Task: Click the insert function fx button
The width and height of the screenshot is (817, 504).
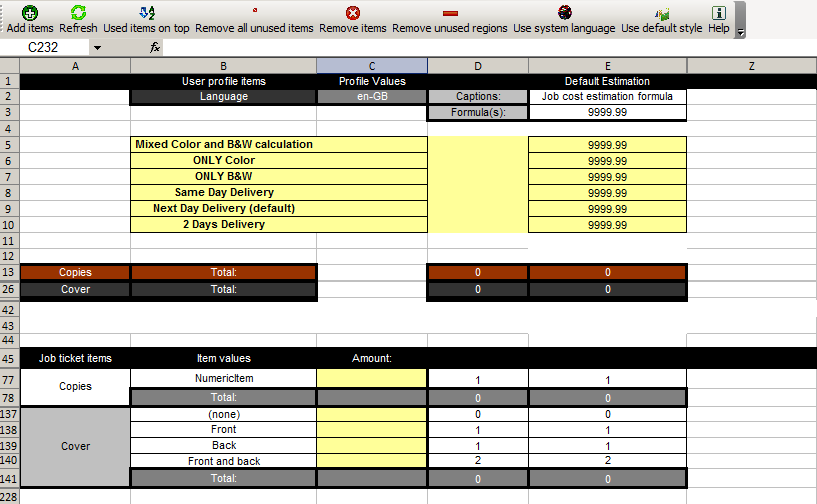Action: [x=155, y=47]
